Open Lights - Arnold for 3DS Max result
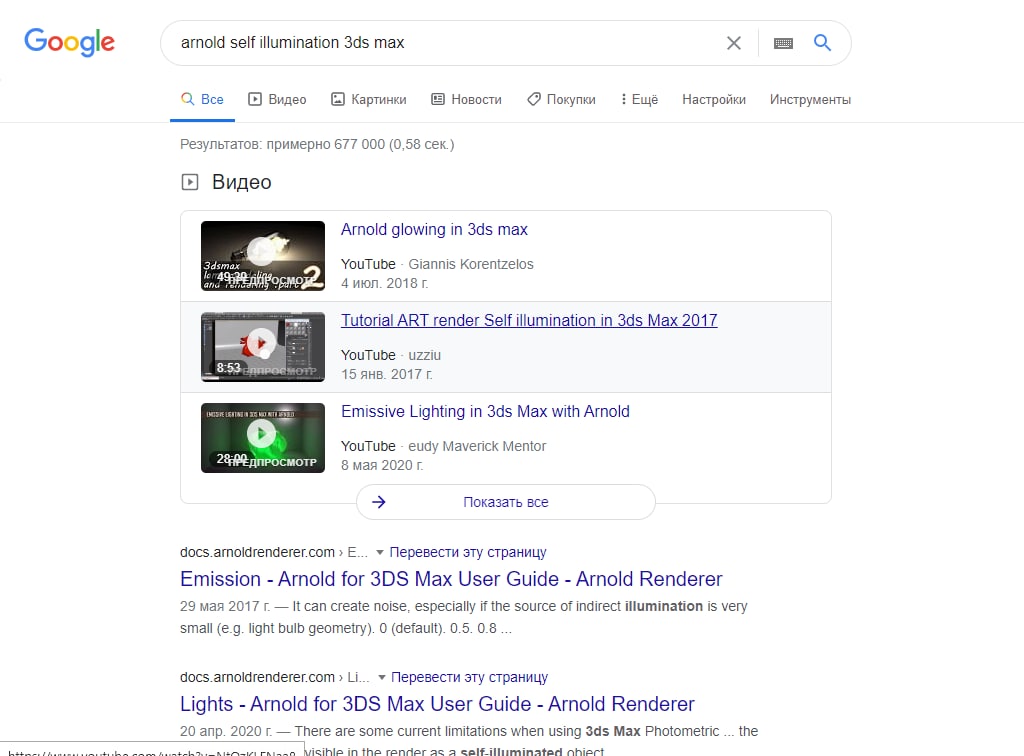Screen dimensions: 1024x756 pos(437,704)
